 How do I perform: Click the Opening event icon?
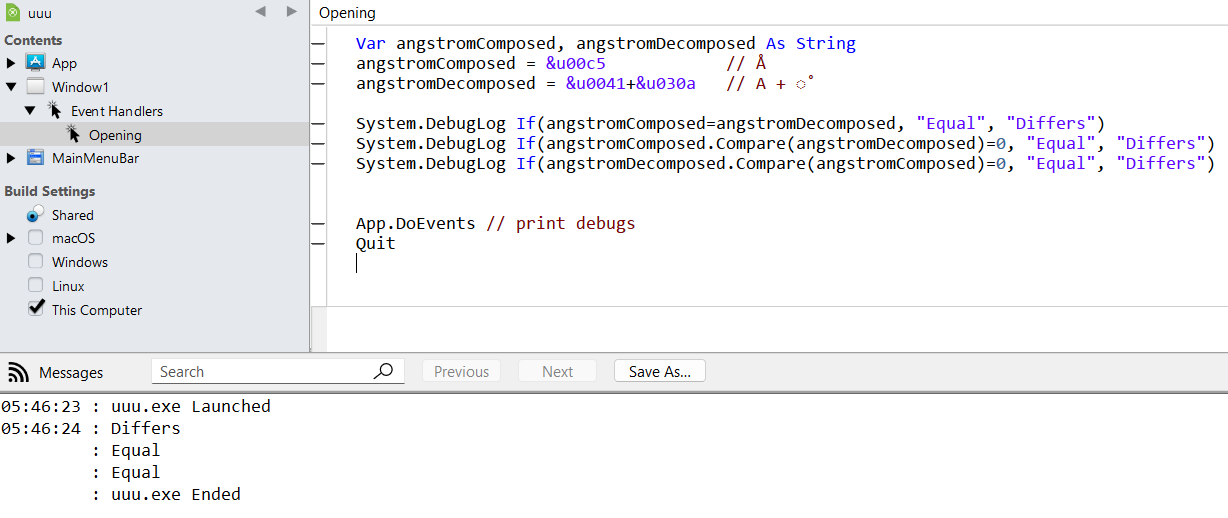pyautogui.click(x=72, y=134)
